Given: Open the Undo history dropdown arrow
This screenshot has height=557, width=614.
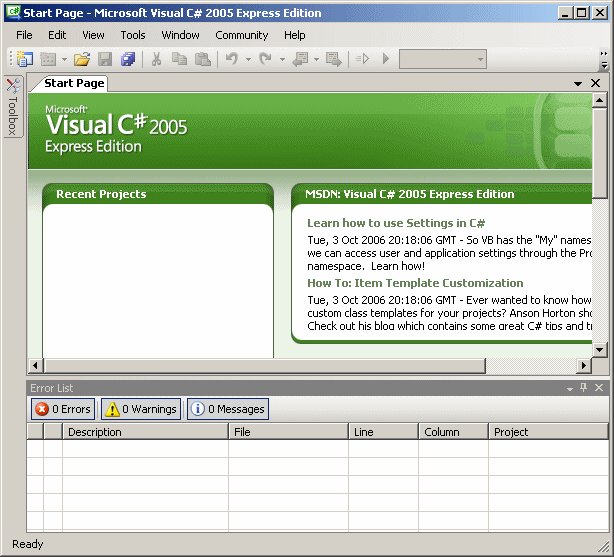Looking at the screenshot, I should point(248,60).
